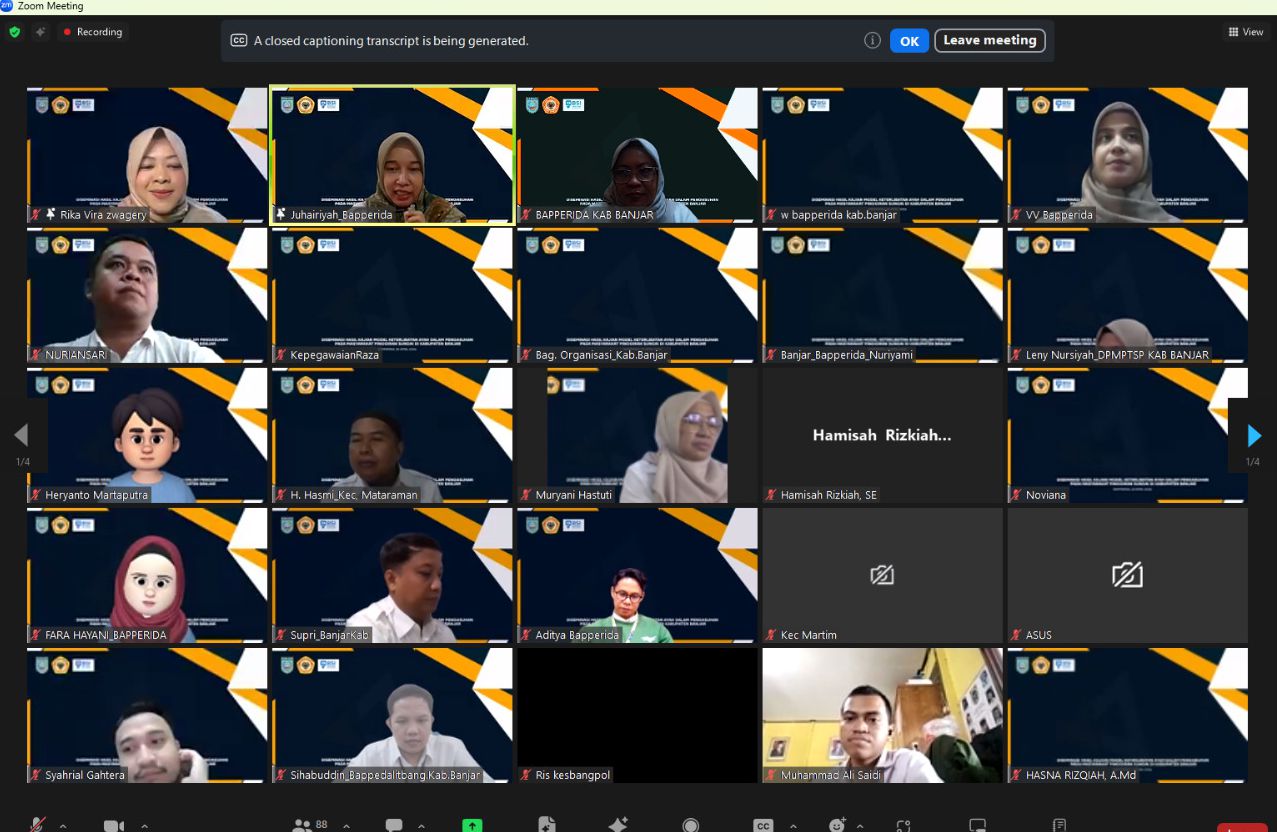
Task: Click the AI Companion sparkle icon in bottom toolbar
Action: [x=618, y=825]
